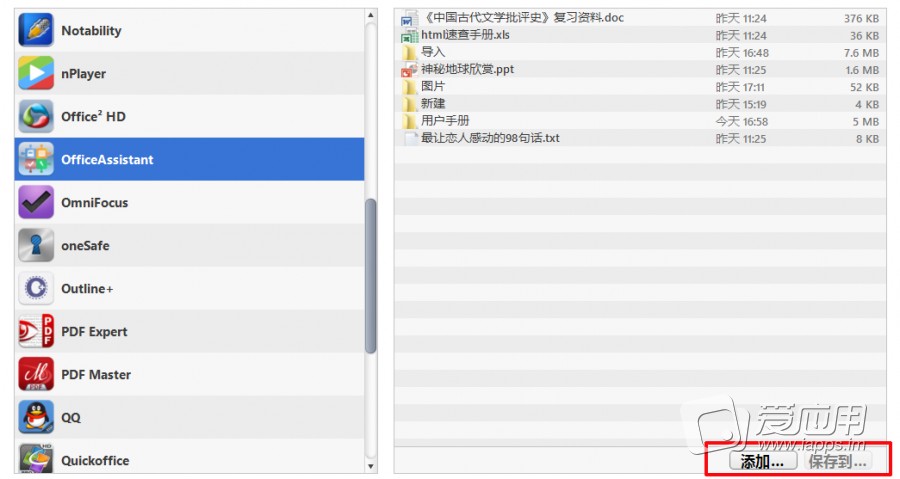Click the Office² HD app icon
Screen dimensions: 900x479
point(36,116)
